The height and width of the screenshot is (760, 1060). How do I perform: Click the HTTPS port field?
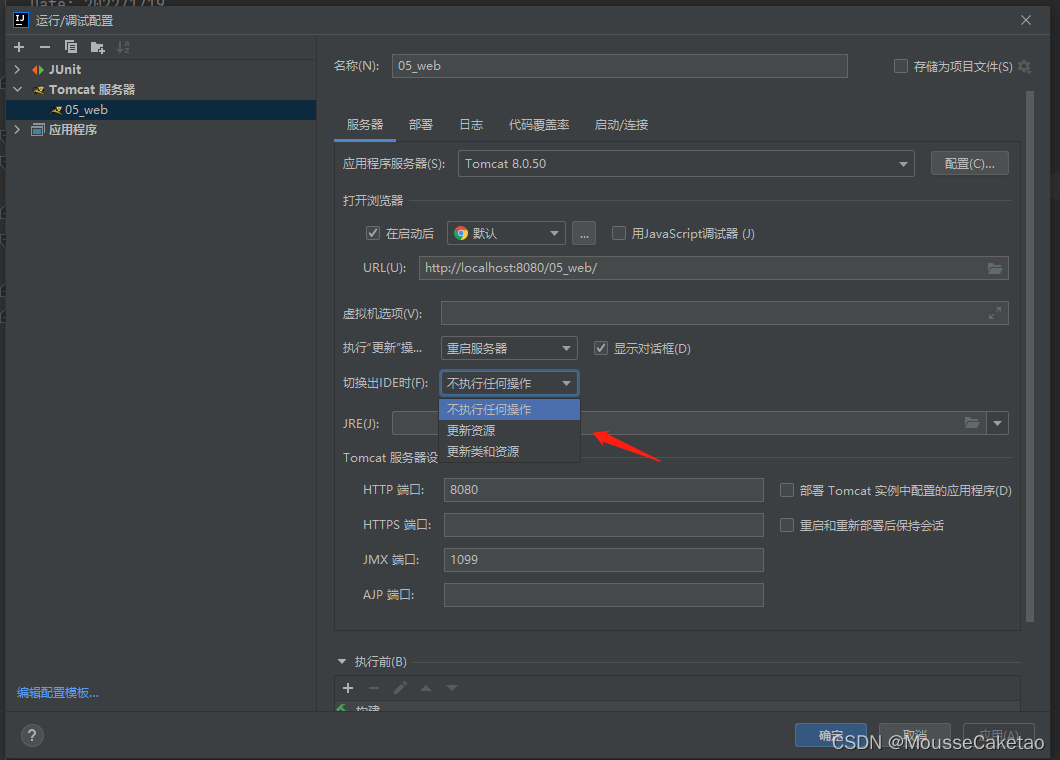point(604,525)
